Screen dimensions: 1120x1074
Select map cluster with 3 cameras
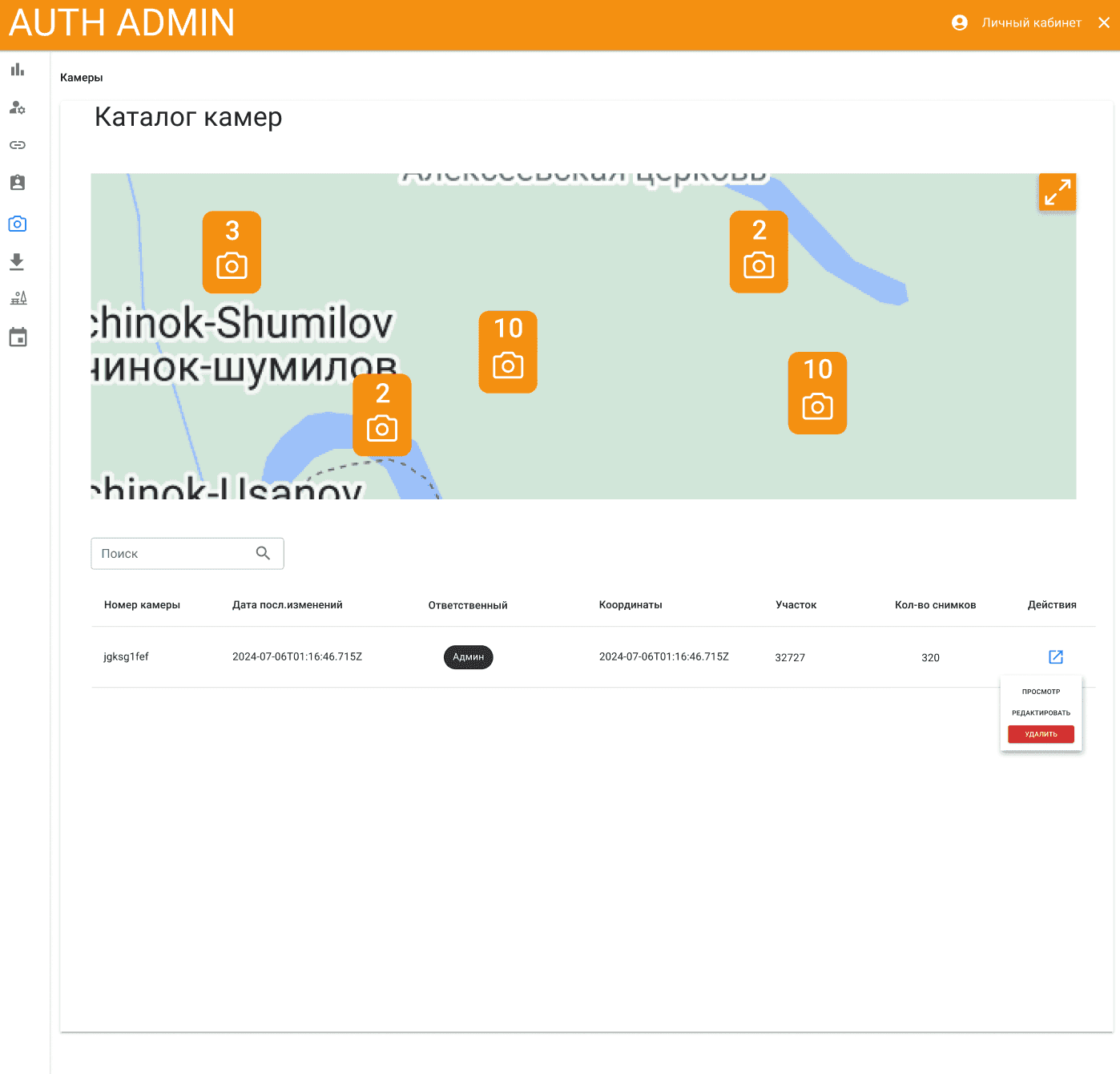(x=232, y=252)
